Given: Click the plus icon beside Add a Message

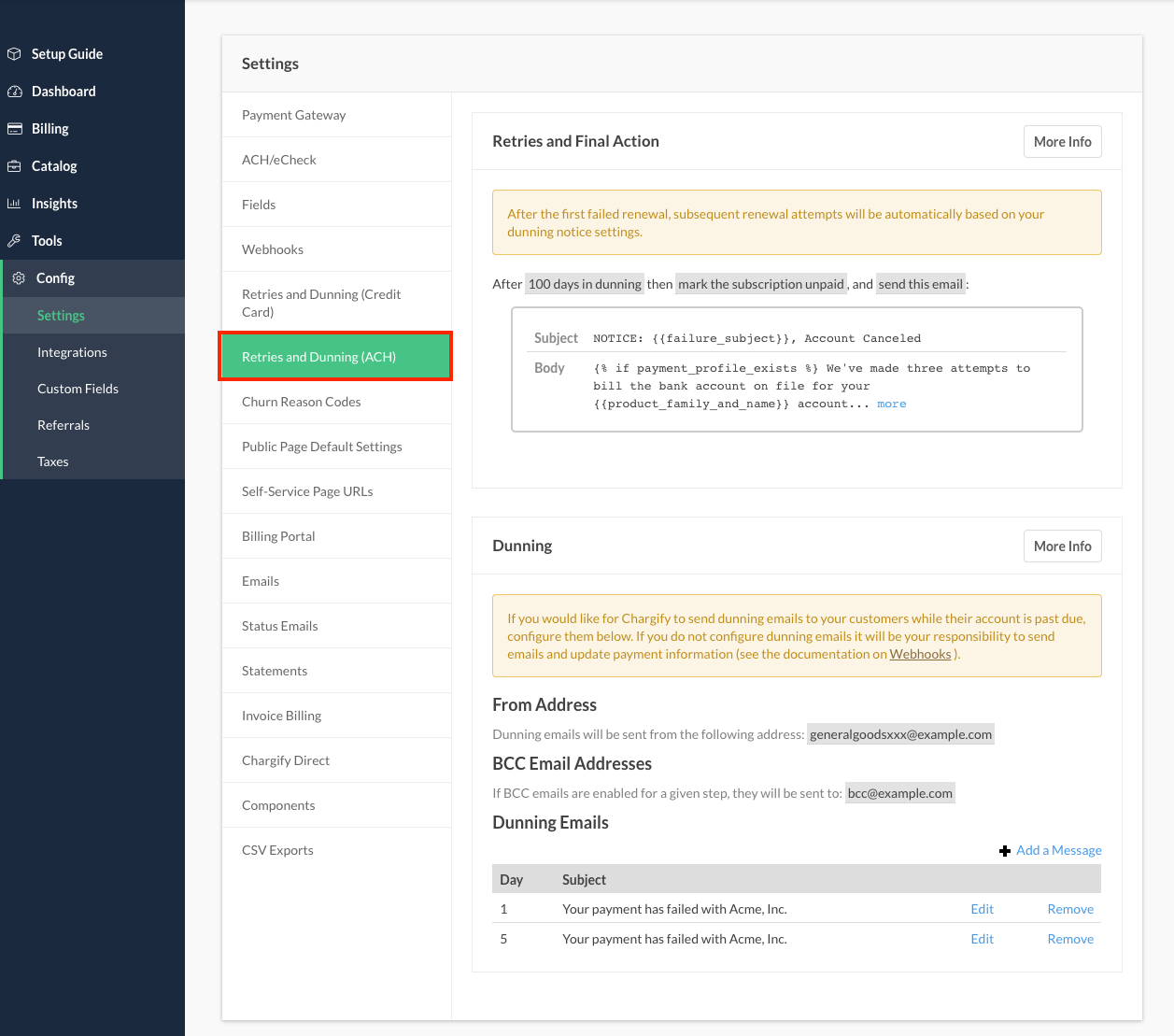Looking at the screenshot, I should click(1005, 851).
